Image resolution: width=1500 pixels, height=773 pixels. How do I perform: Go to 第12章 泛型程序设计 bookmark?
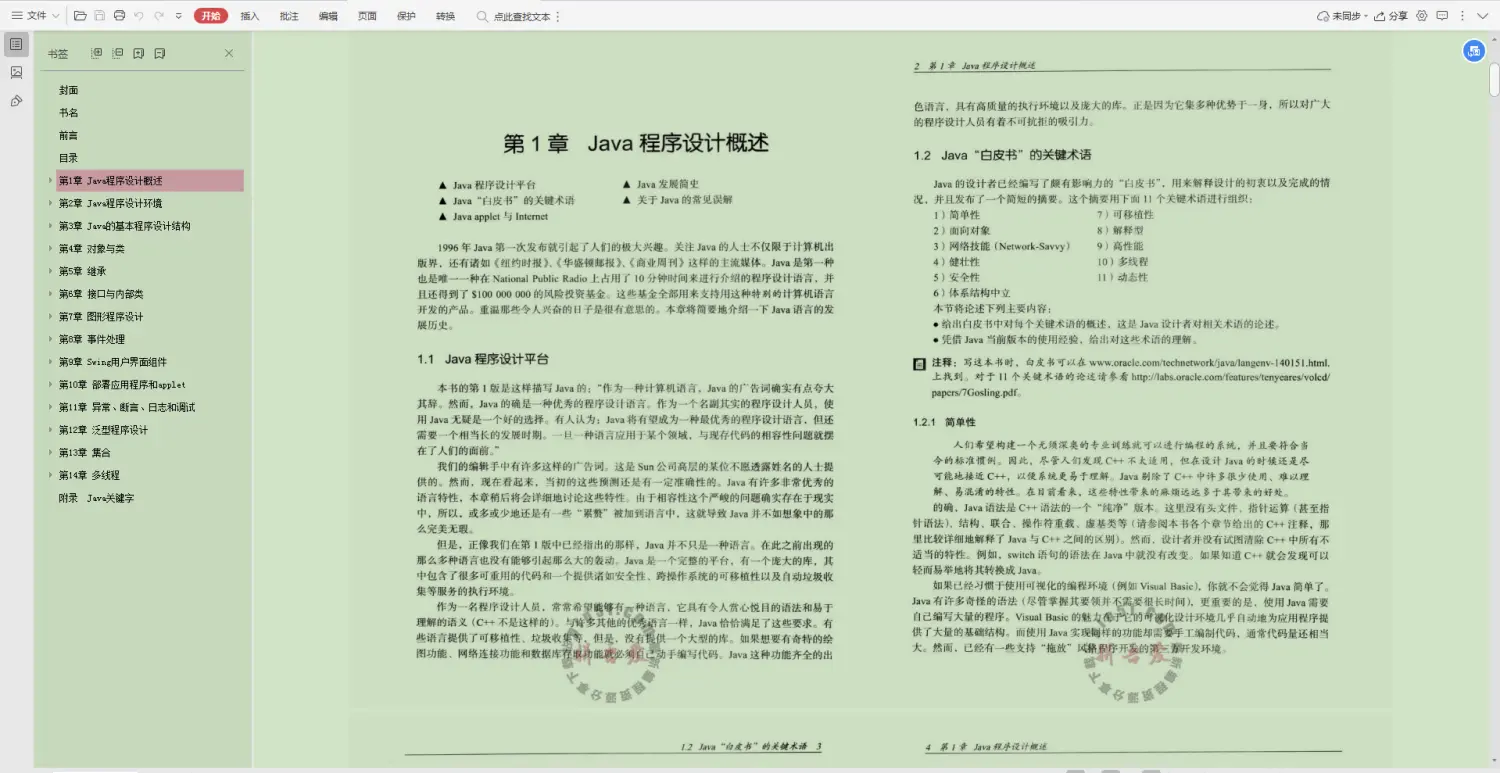tap(103, 430)
